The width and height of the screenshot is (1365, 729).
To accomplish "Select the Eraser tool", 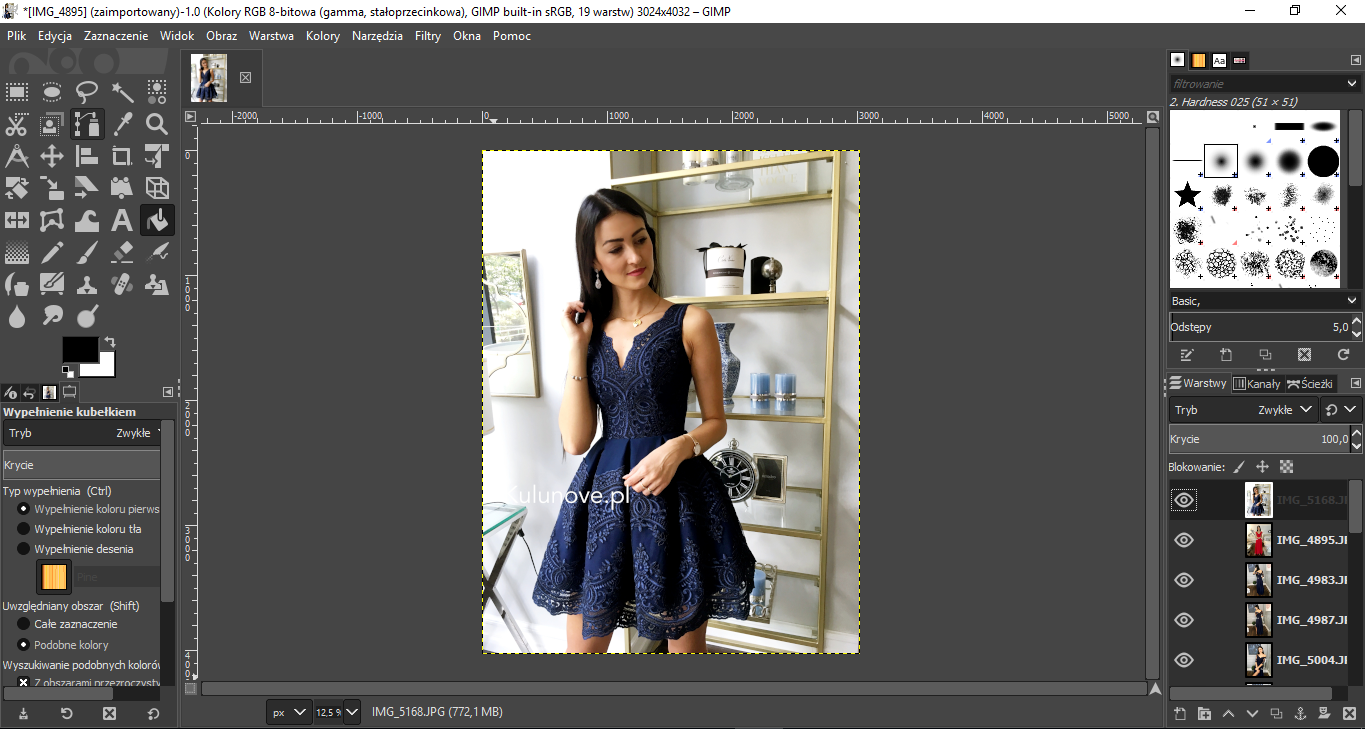I will [x=122, y=252].
